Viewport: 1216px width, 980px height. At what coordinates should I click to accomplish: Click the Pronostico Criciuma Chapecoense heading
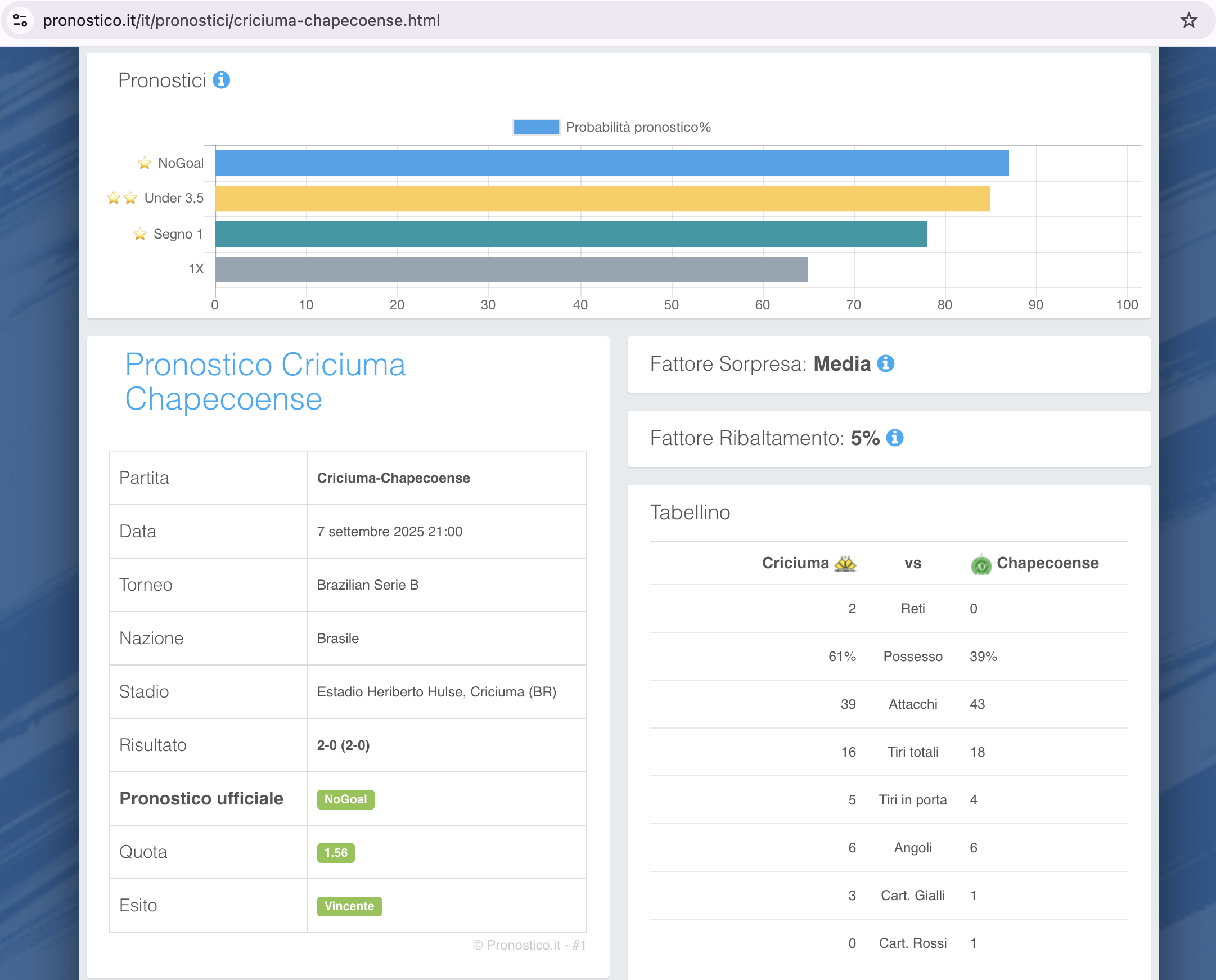265,381
